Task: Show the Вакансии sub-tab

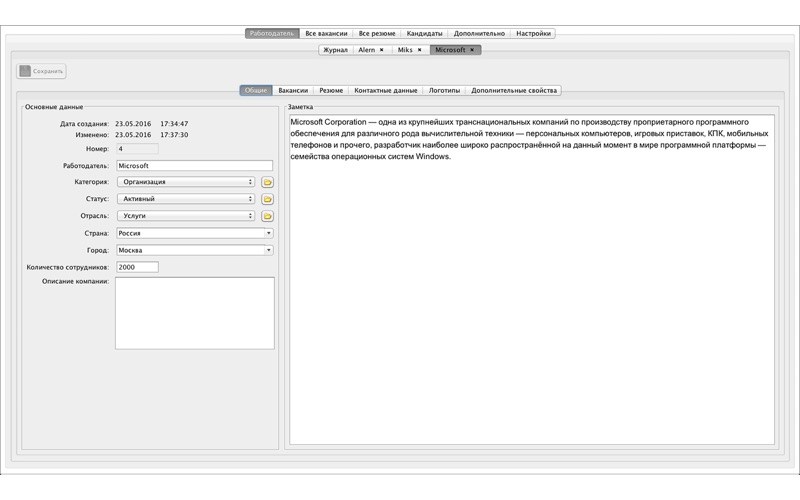Action: coord(293,90)
